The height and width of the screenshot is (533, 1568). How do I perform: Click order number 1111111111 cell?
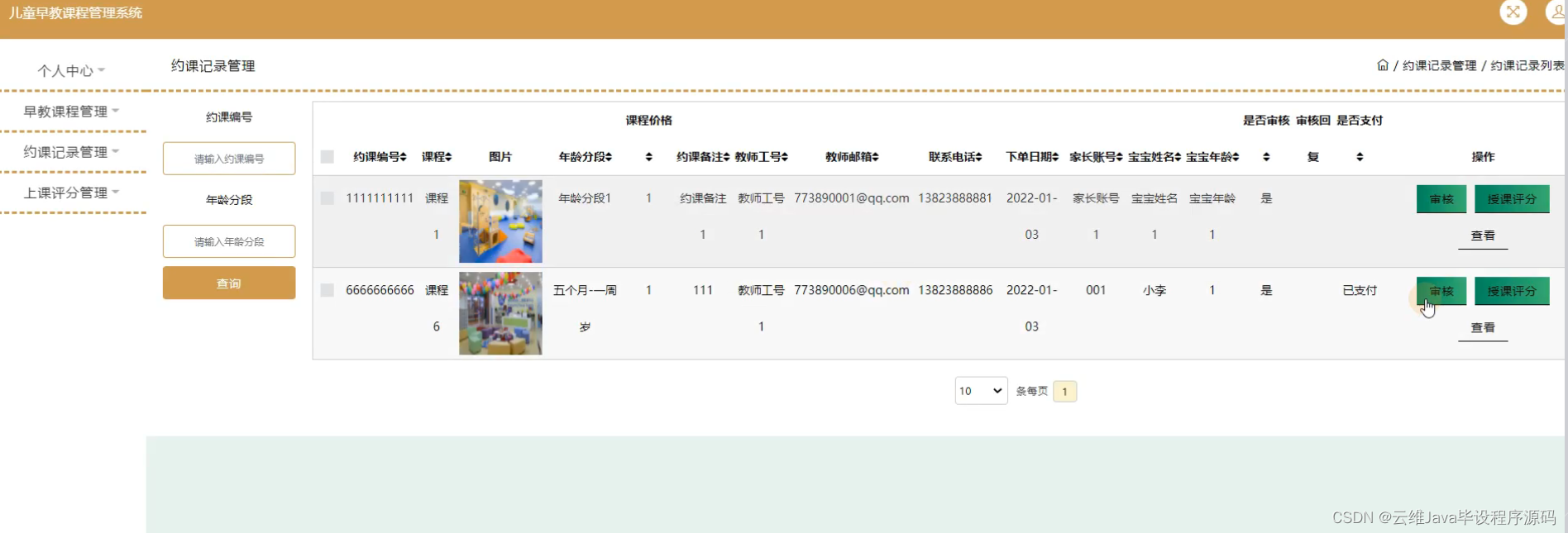click(380, 198)
